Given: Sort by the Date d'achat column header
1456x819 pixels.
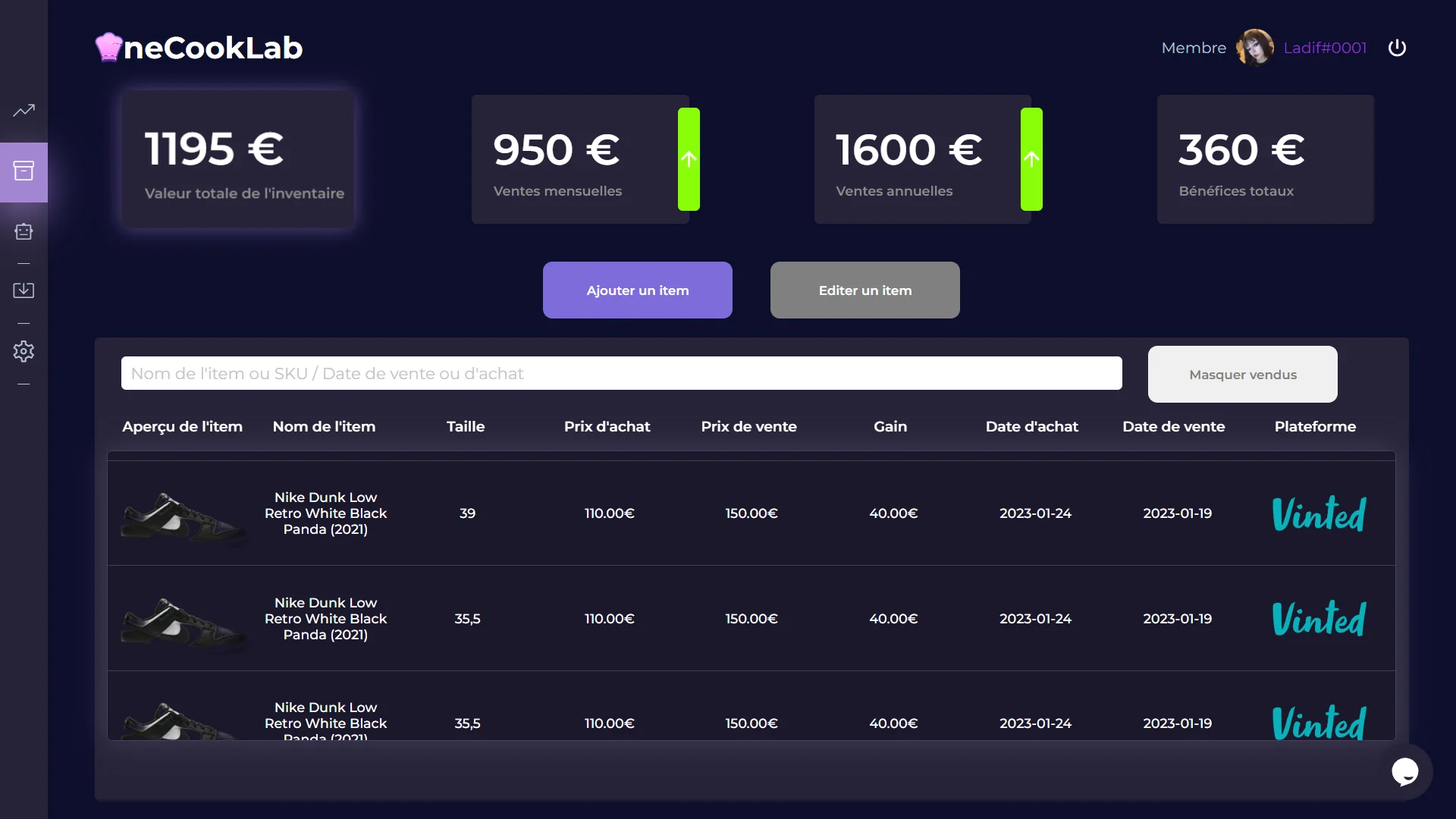Looking at the screenshot, I should (1032, 427).
